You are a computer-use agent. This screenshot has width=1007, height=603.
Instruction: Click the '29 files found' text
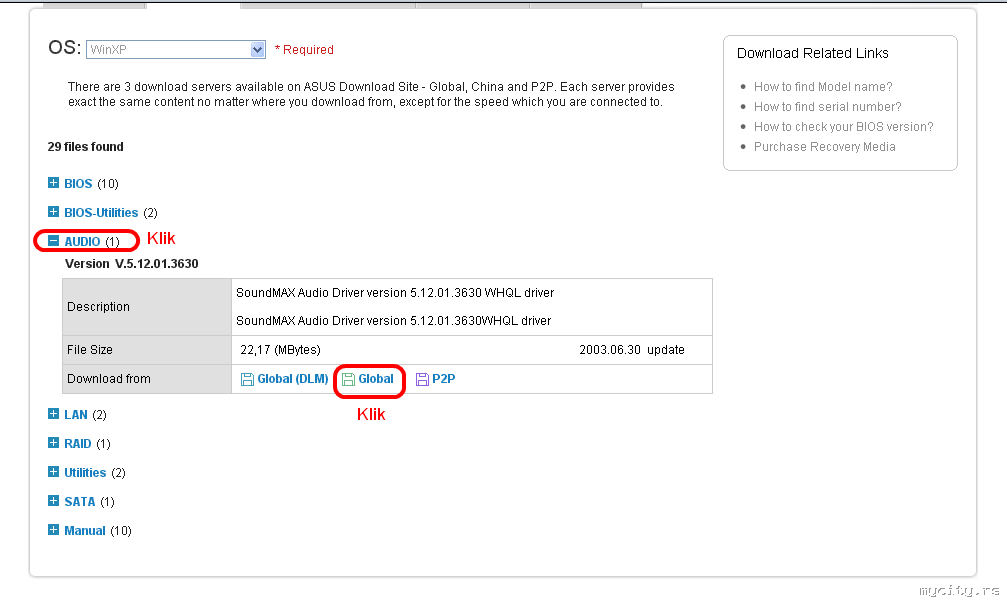(85, 146)
